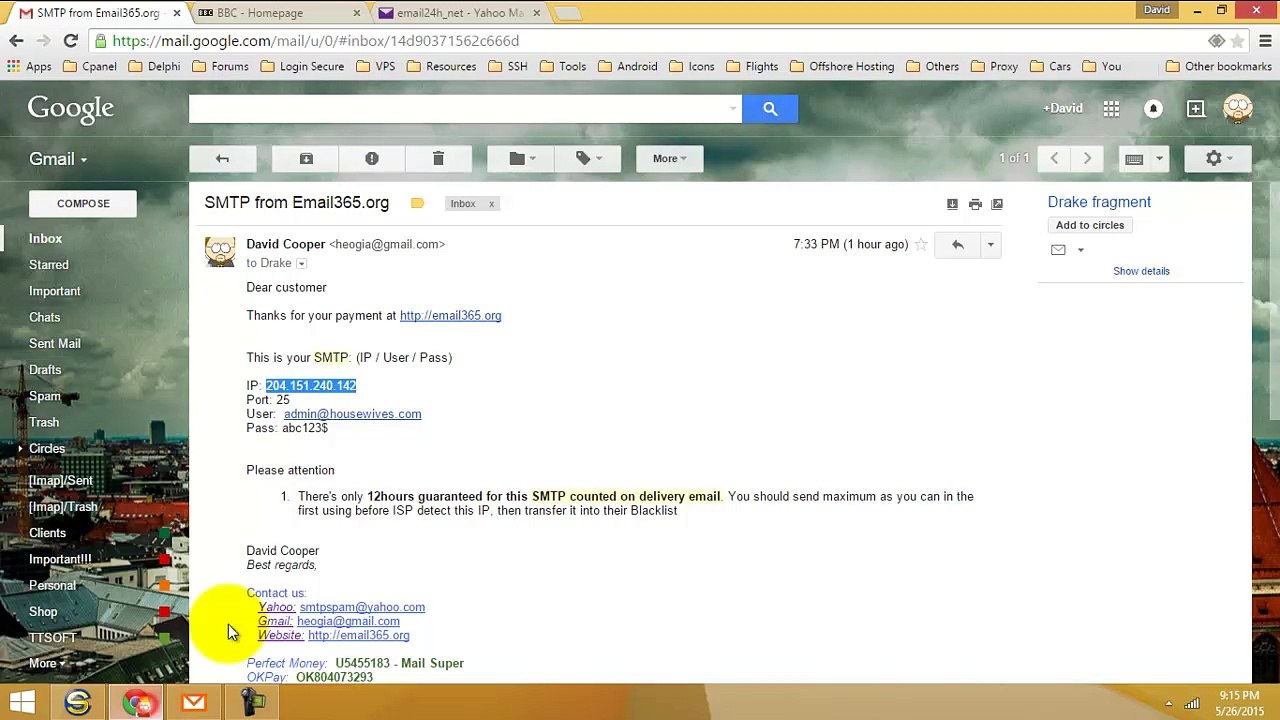This screenshot has width=1280, height=720.
Task: Go to Sent Mail
Action: [55, 343]
